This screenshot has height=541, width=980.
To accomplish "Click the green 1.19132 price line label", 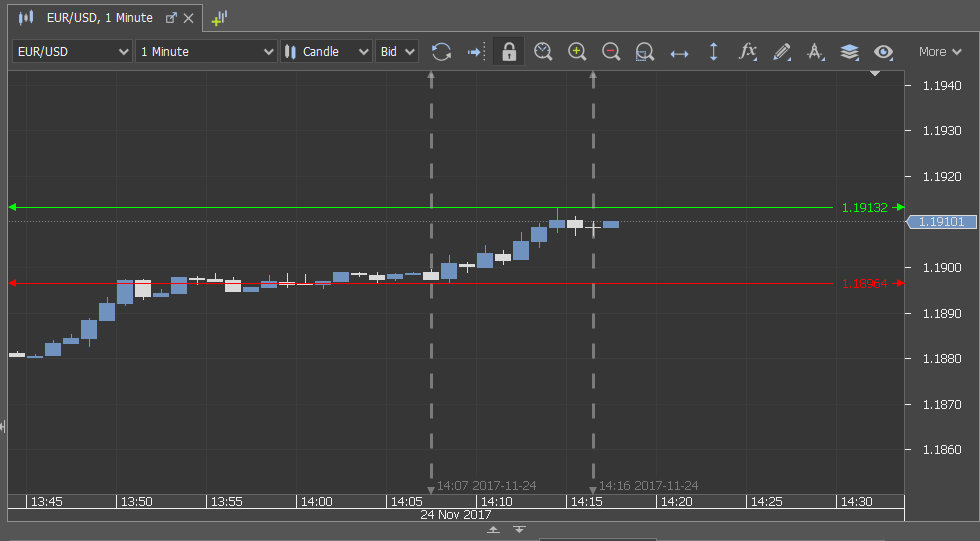I will coord(864,207).
